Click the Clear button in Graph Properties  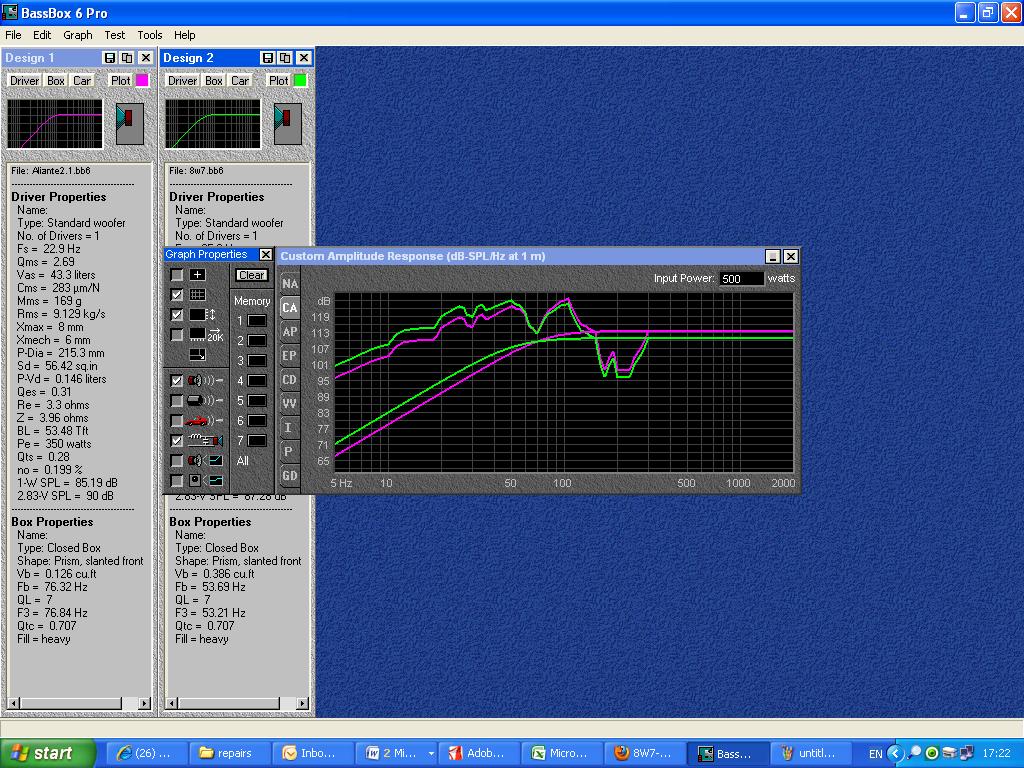tap(251, 275)
